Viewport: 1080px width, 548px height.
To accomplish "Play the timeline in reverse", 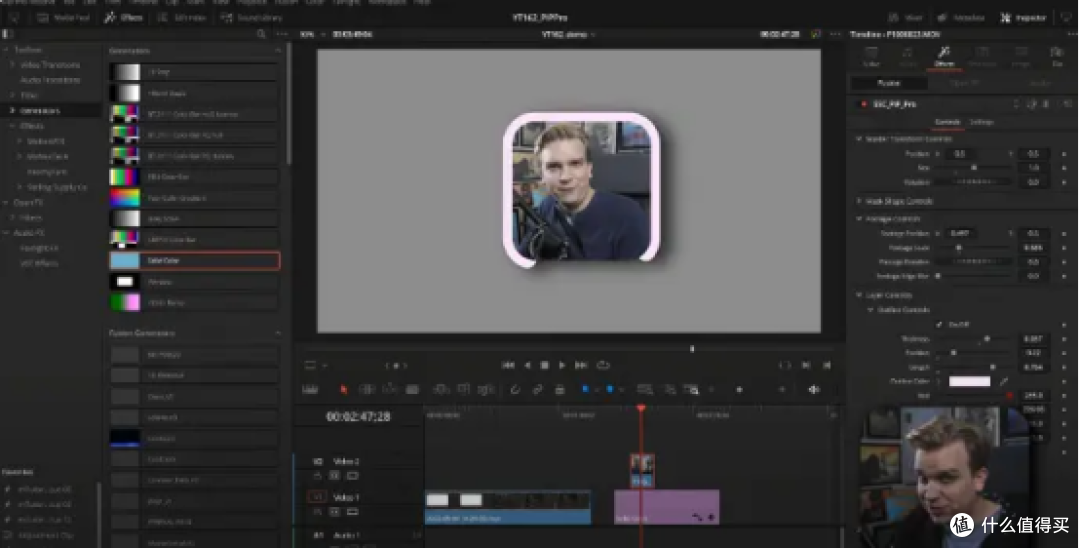I will click(x=528, y=365).
